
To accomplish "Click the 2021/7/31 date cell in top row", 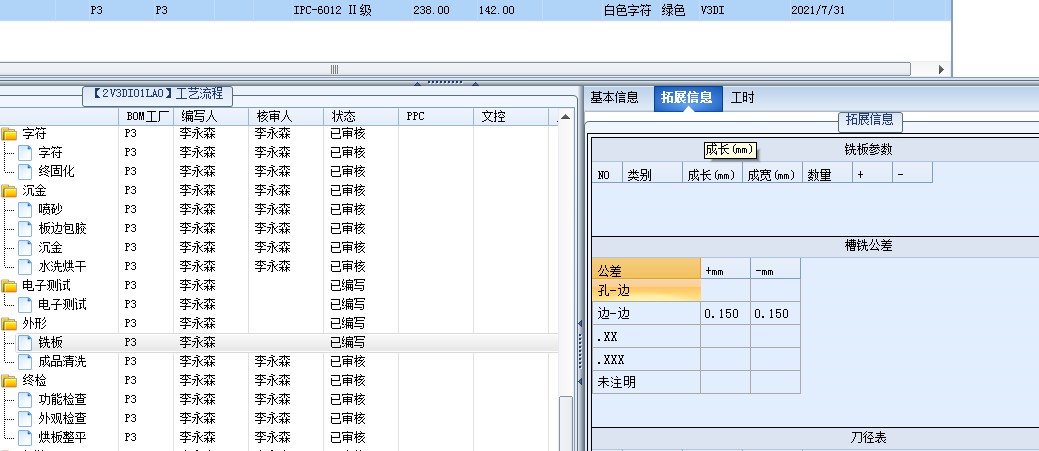I will (x=818, y=11).
